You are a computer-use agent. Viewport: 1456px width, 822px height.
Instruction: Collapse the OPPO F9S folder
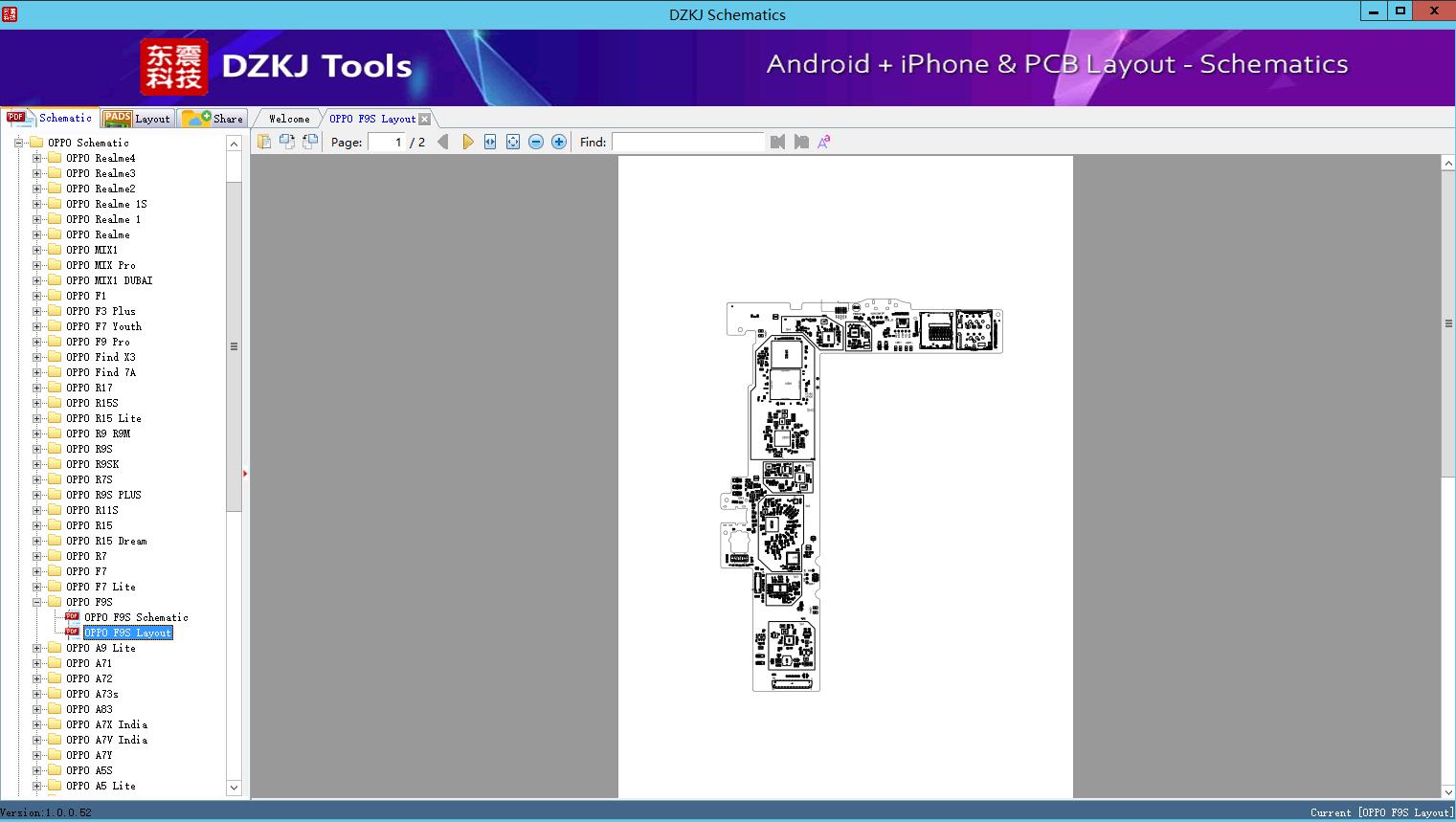(36, 602)
